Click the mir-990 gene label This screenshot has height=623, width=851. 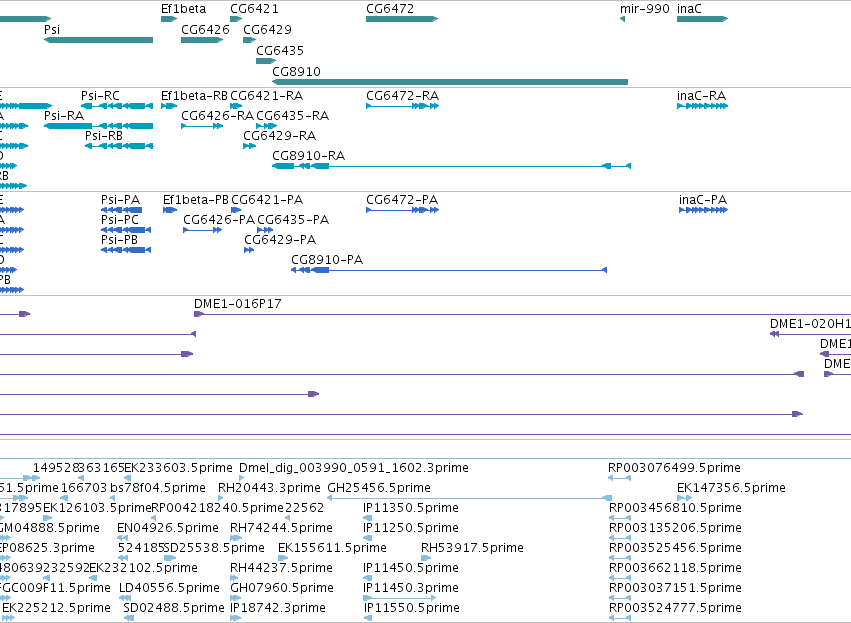click(645, 9)
